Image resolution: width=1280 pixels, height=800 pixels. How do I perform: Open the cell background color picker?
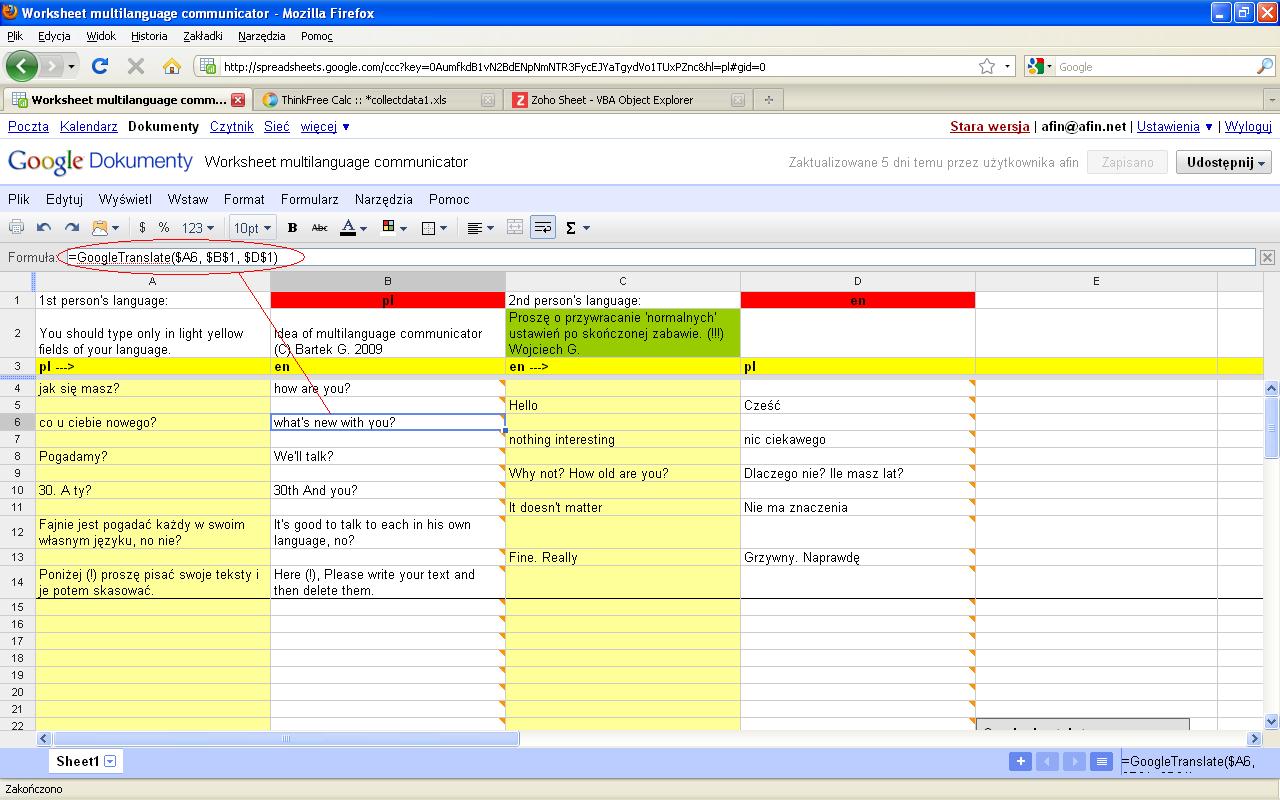pyautogui.click(x=393, y=228)
